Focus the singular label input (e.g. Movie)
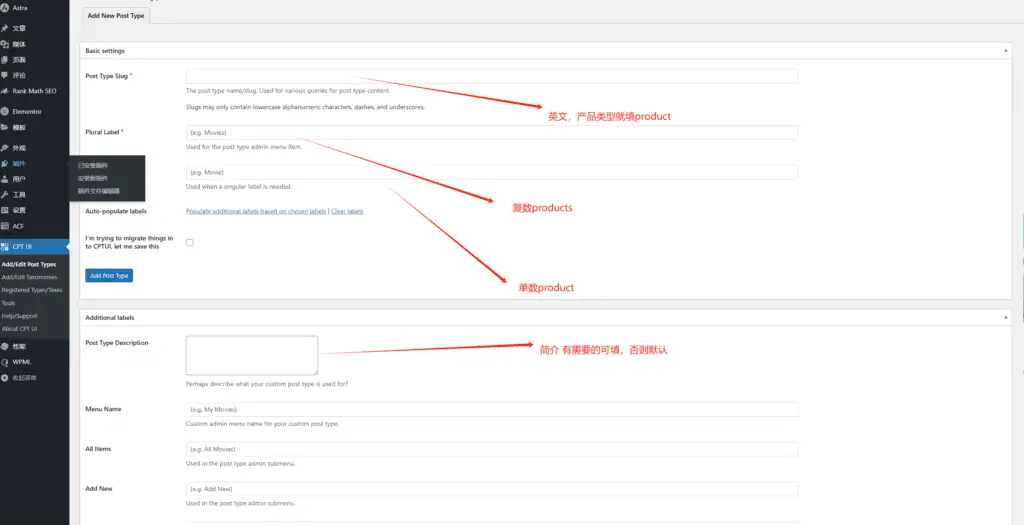Screen dimensions: 1024x525 click(x=492, y=172)
